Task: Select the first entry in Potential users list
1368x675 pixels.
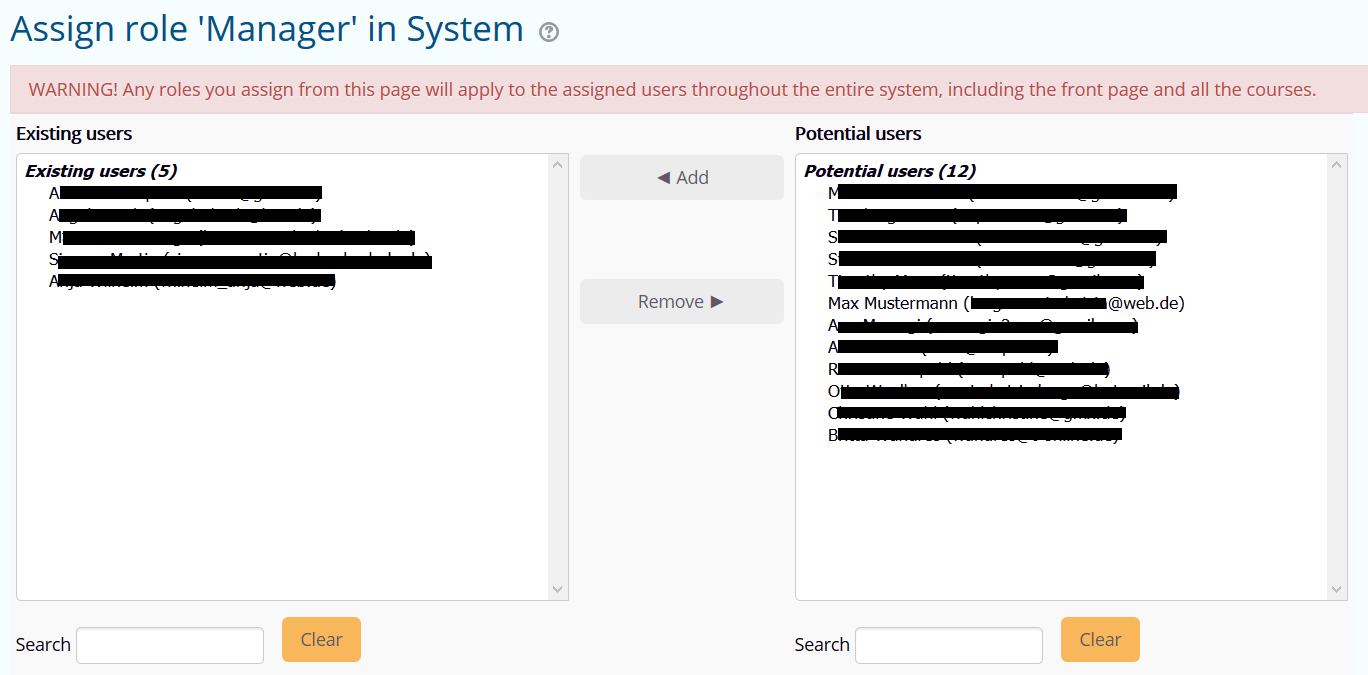Action: click(x=1000, y=192)
